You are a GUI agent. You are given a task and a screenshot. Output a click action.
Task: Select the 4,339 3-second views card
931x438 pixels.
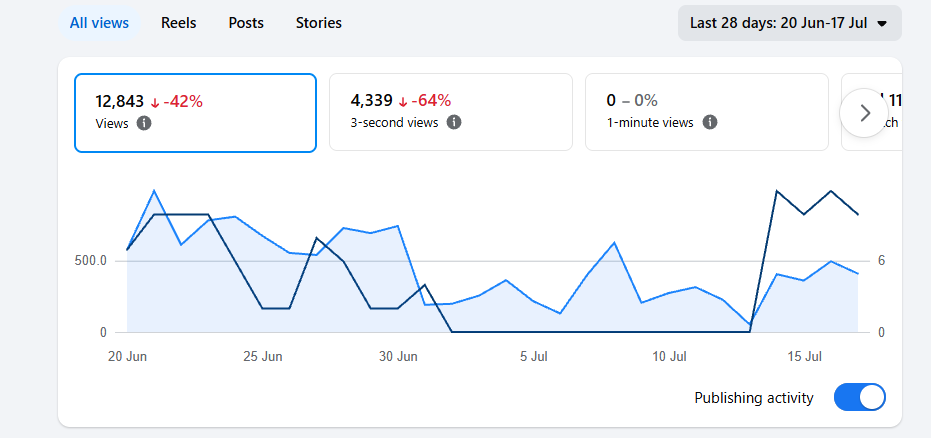pyautogui.click(x=451, y=112)
